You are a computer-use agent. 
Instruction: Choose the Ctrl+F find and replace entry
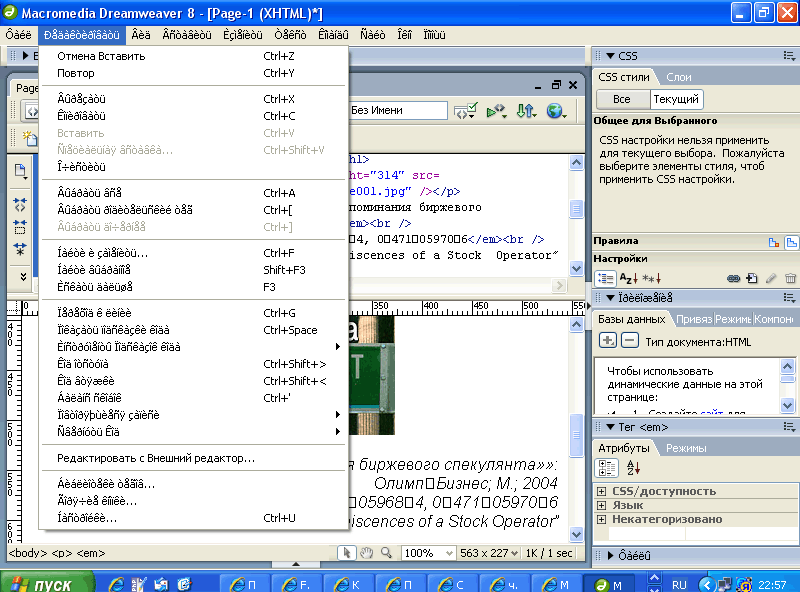pos(194,253)
